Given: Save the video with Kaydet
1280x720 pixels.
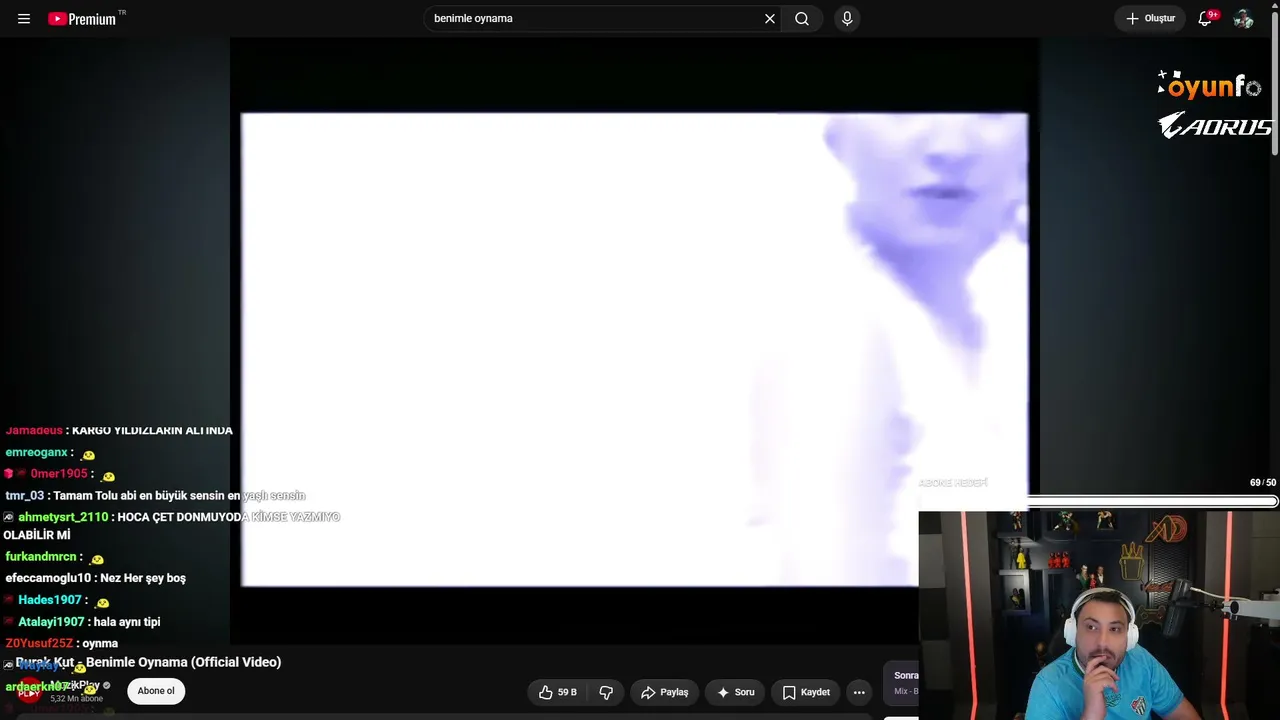Looking at the screenshot, I should pos(806,692).
